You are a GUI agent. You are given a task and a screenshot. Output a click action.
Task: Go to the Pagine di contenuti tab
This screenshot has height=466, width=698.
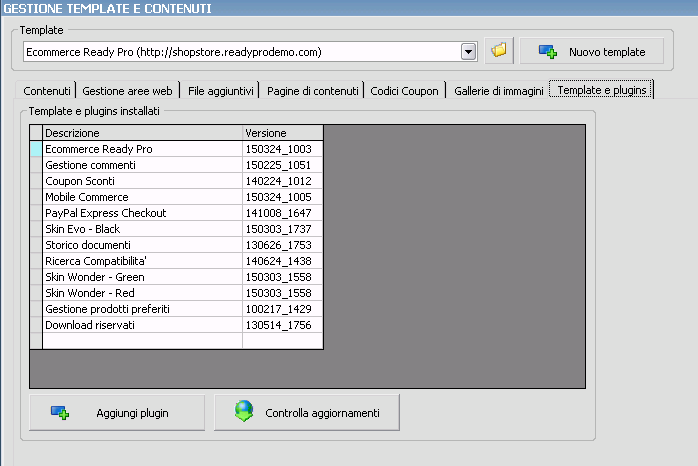click(312, 90)
